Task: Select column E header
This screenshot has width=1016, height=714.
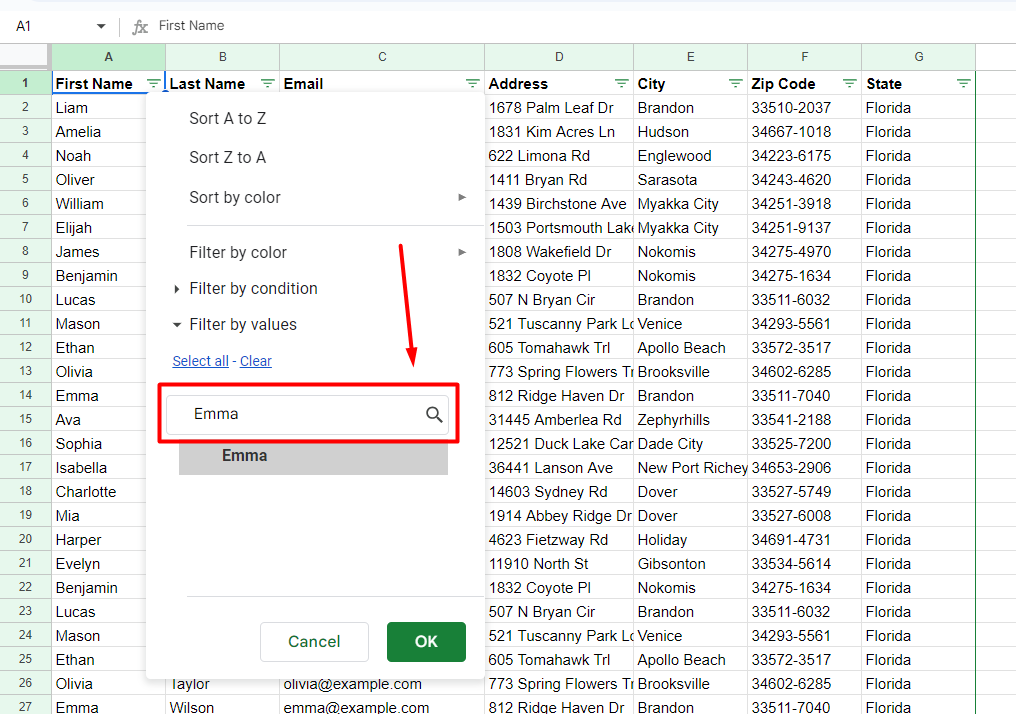Action: (x=691, y=57)
